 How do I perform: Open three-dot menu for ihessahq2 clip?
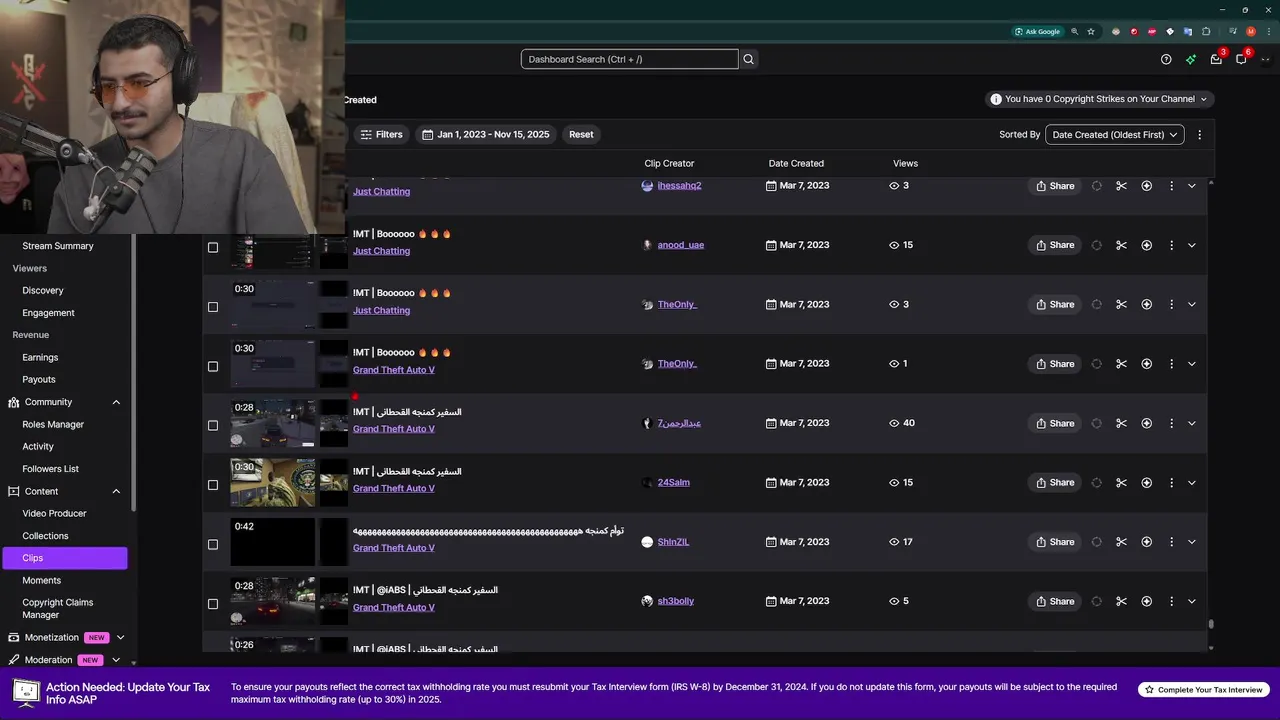coord(1171,186)
